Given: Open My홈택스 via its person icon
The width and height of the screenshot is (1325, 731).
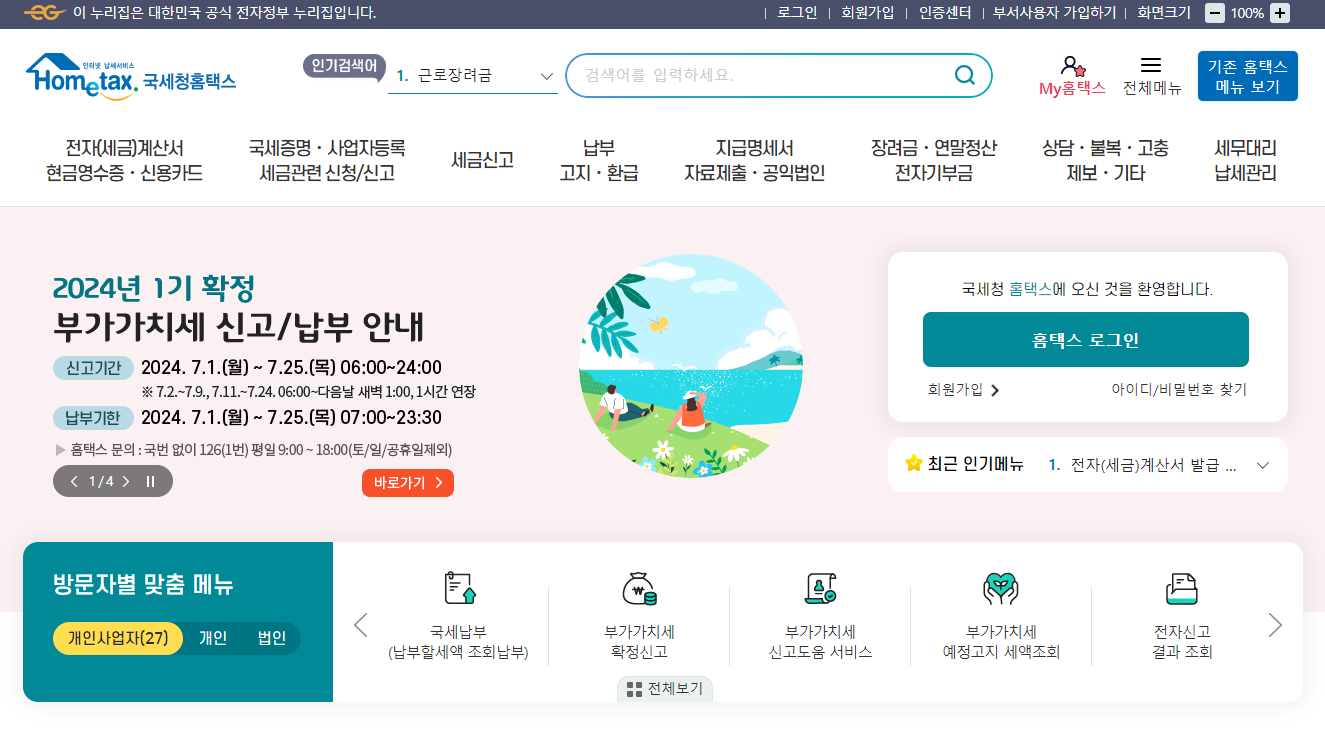Looking at the screenshot, I should click(x=1072, y=66).
